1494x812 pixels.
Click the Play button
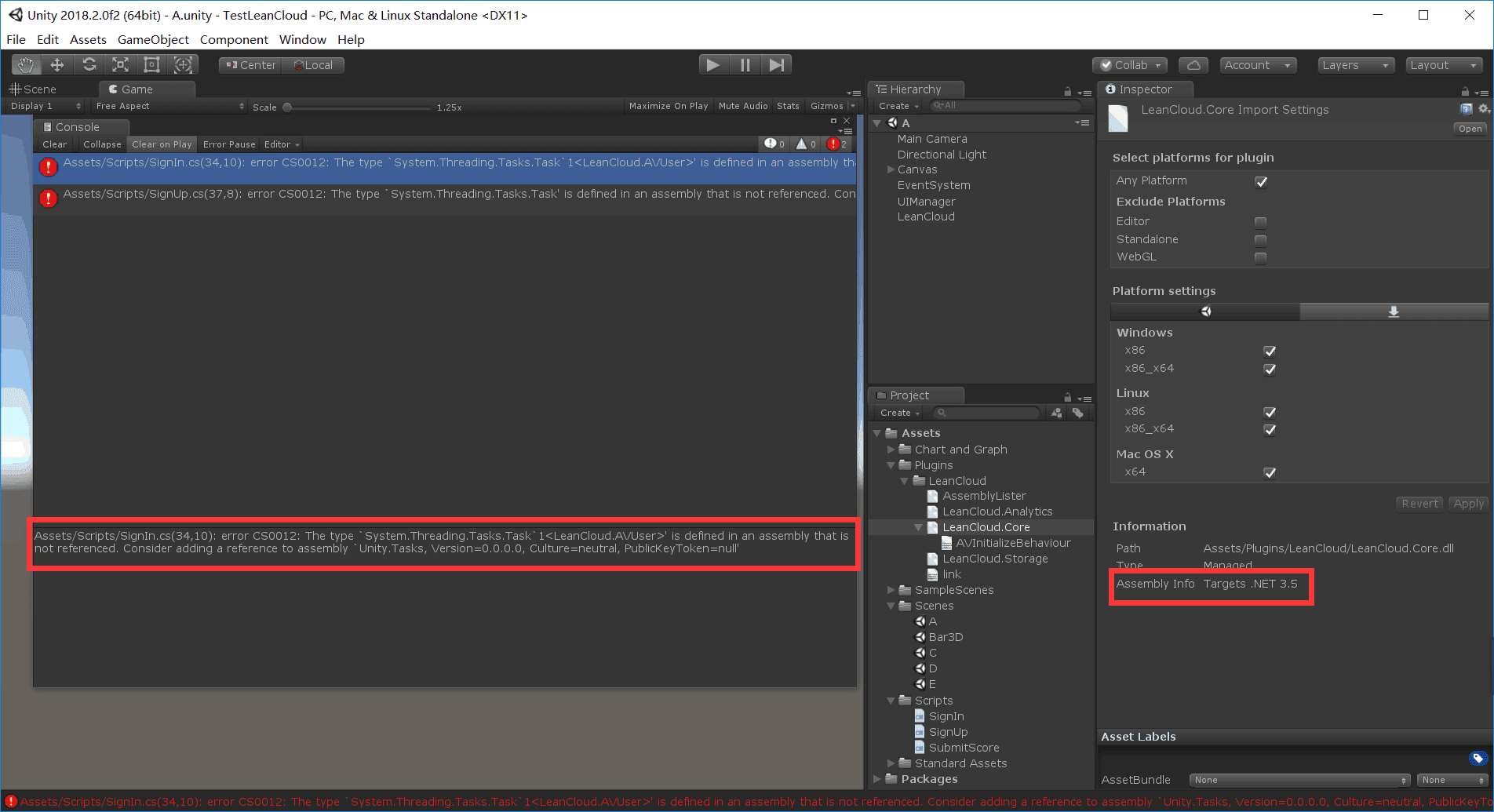point(713,65)
